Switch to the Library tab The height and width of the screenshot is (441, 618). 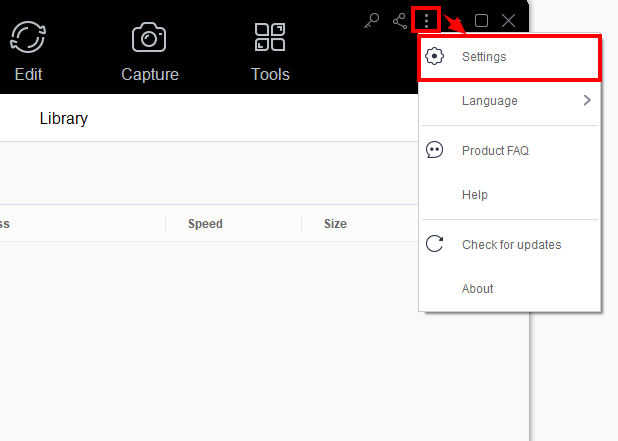63,118
